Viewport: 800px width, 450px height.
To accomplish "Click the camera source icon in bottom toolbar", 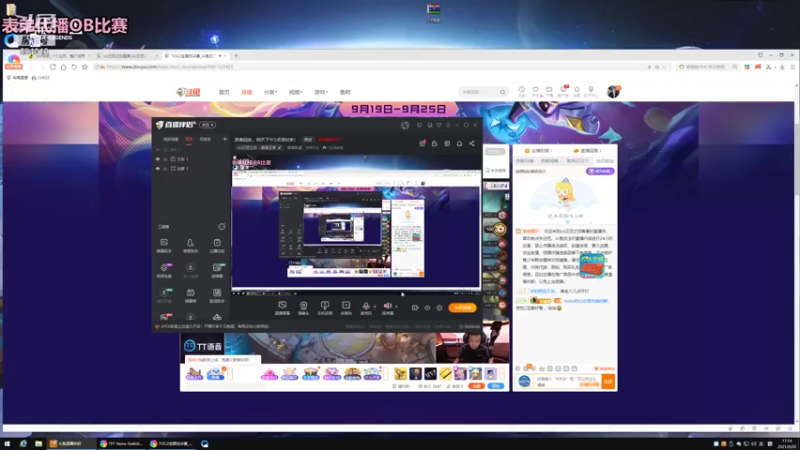I will 304,306.
